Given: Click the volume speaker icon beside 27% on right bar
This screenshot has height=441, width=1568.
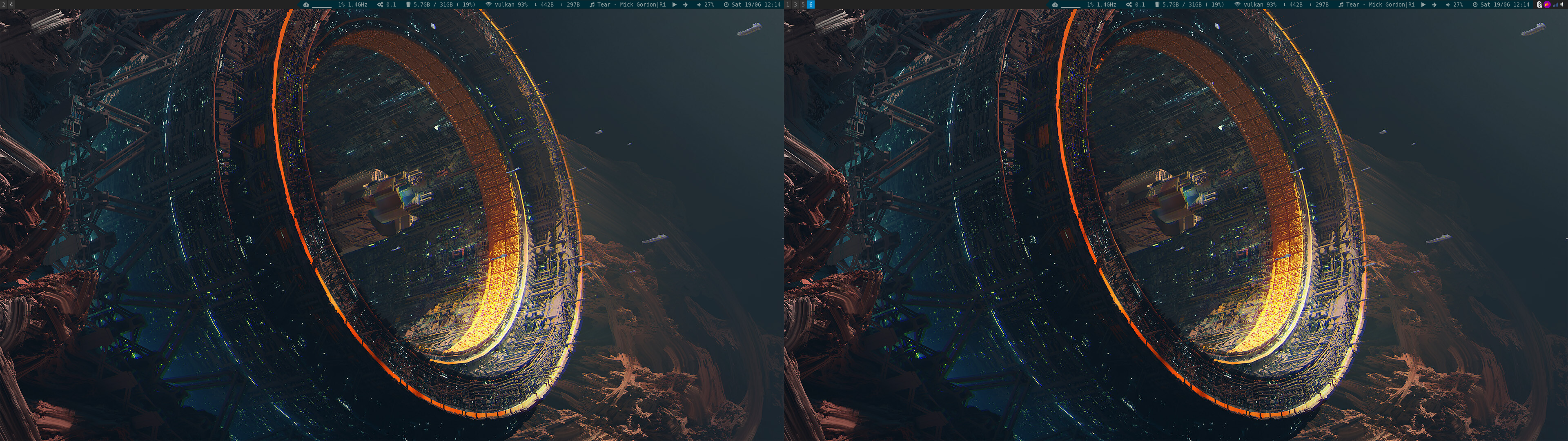Looking at the screenshot, I should coord(1448,5).
